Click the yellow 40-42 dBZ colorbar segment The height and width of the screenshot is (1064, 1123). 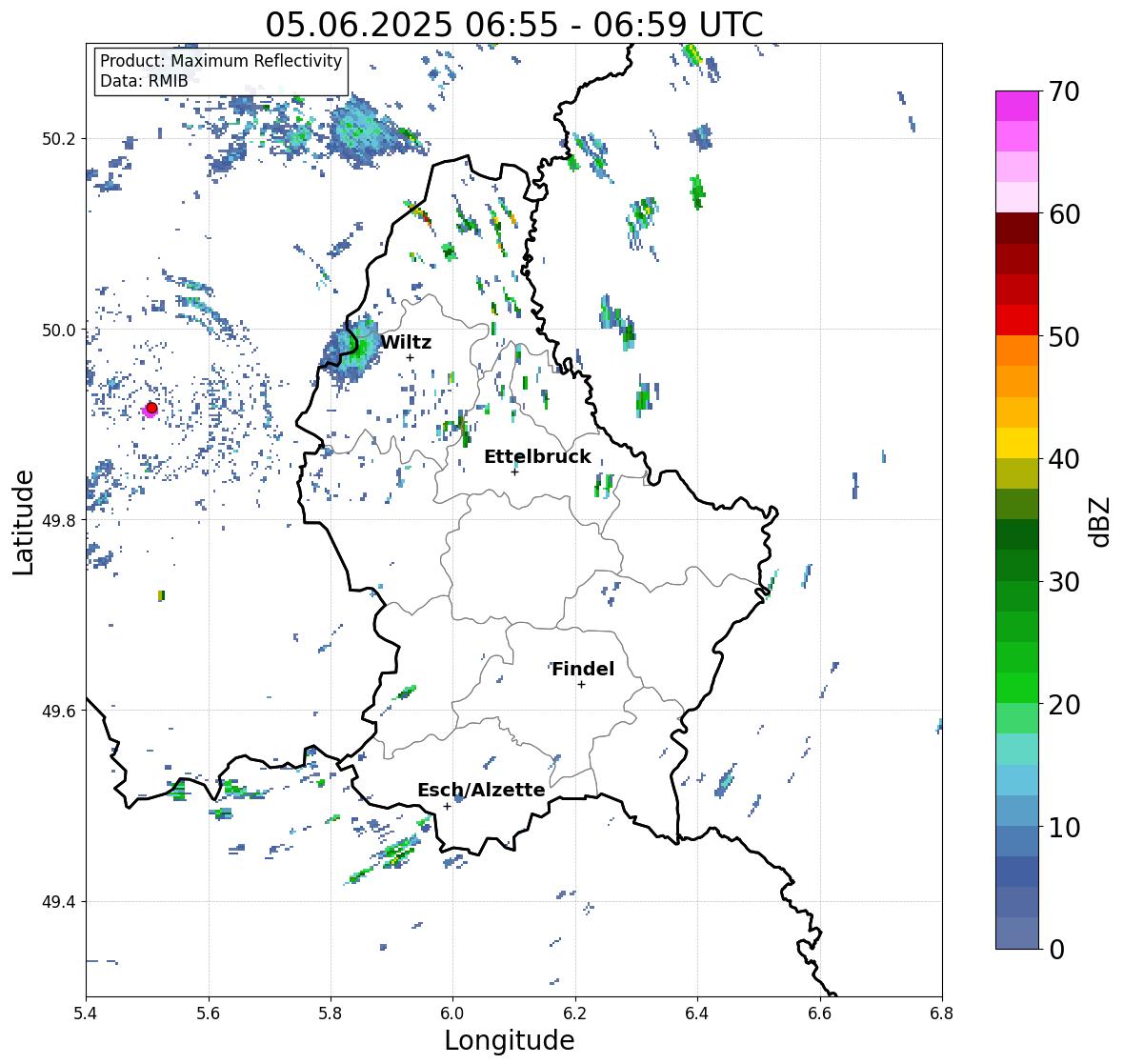pyautogui.click(x=1017, y=443)
